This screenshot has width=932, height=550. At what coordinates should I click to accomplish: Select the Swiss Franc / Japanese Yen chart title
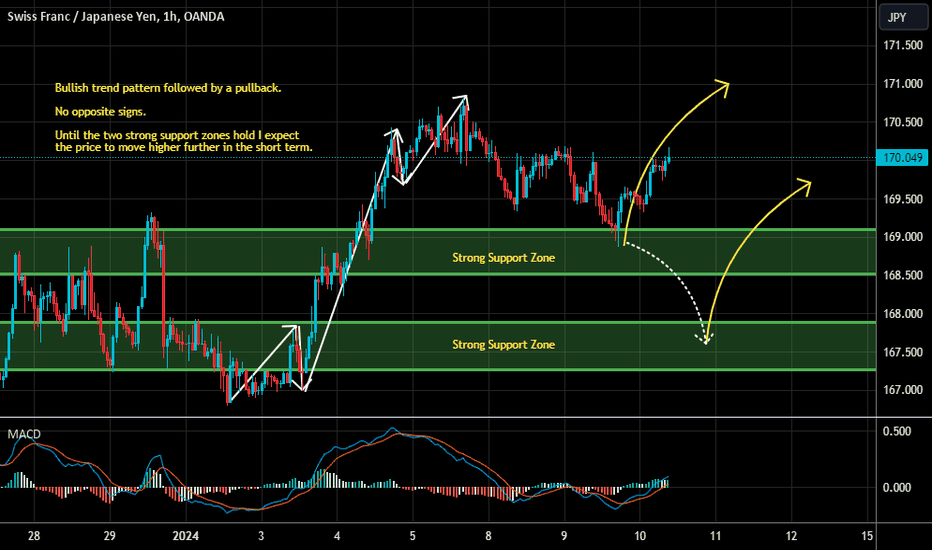(116, 17)
